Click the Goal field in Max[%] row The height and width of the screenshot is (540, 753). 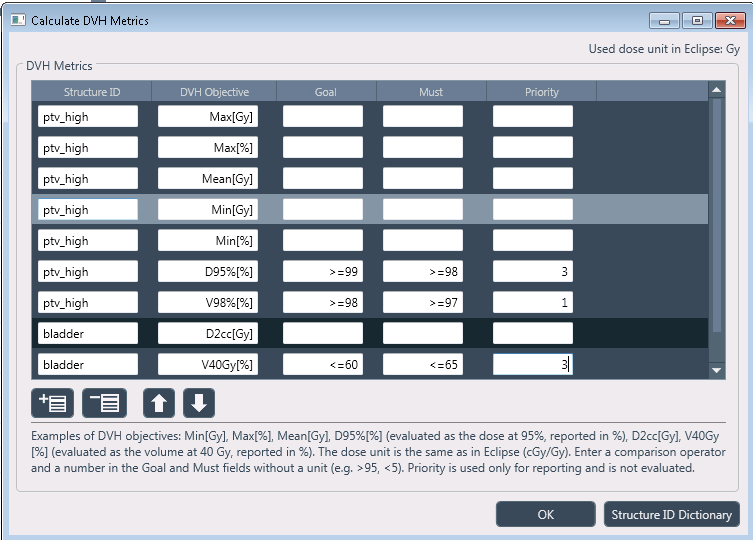click(323, 147)
